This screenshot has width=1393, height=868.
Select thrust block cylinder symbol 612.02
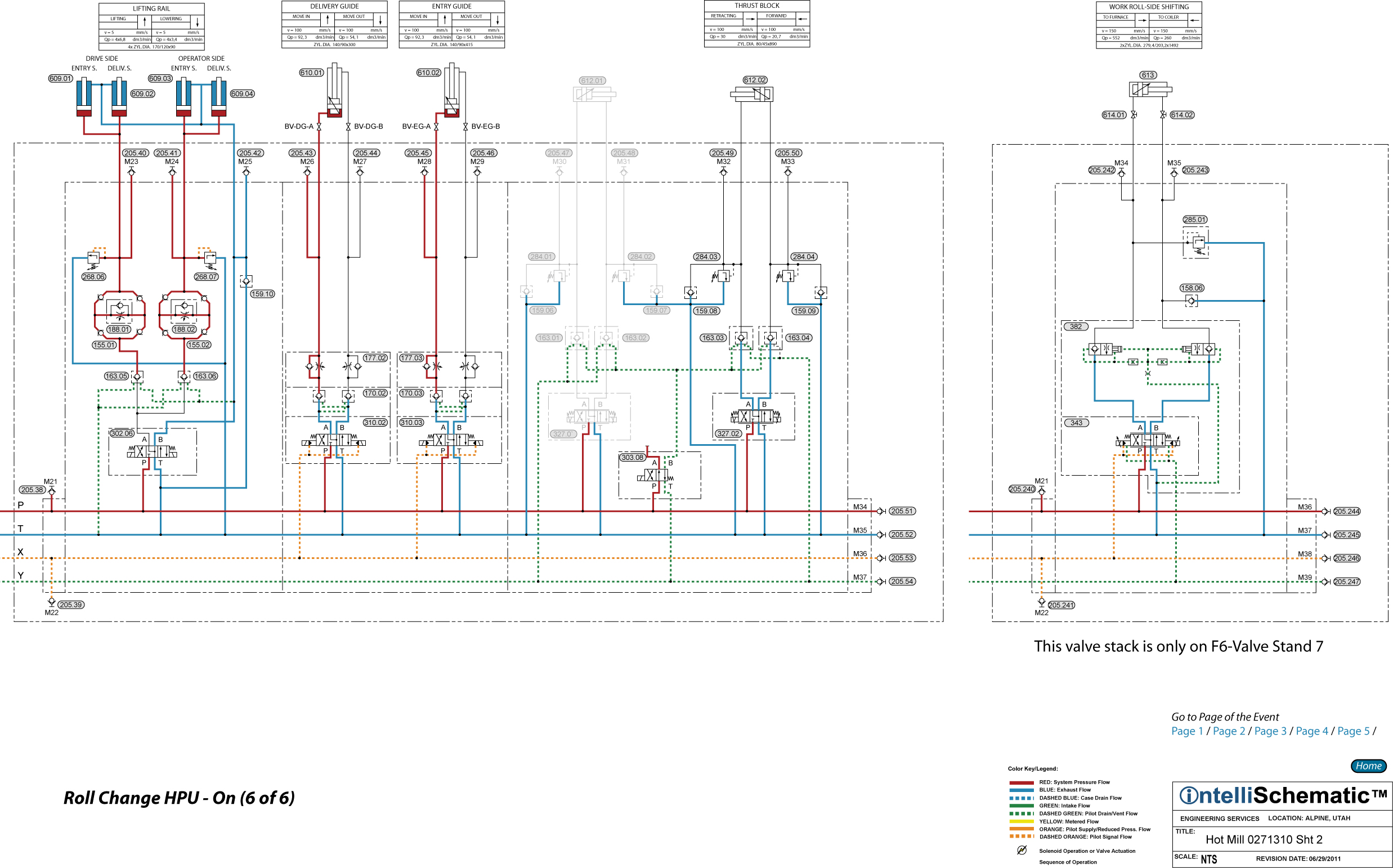click(751, 94)
